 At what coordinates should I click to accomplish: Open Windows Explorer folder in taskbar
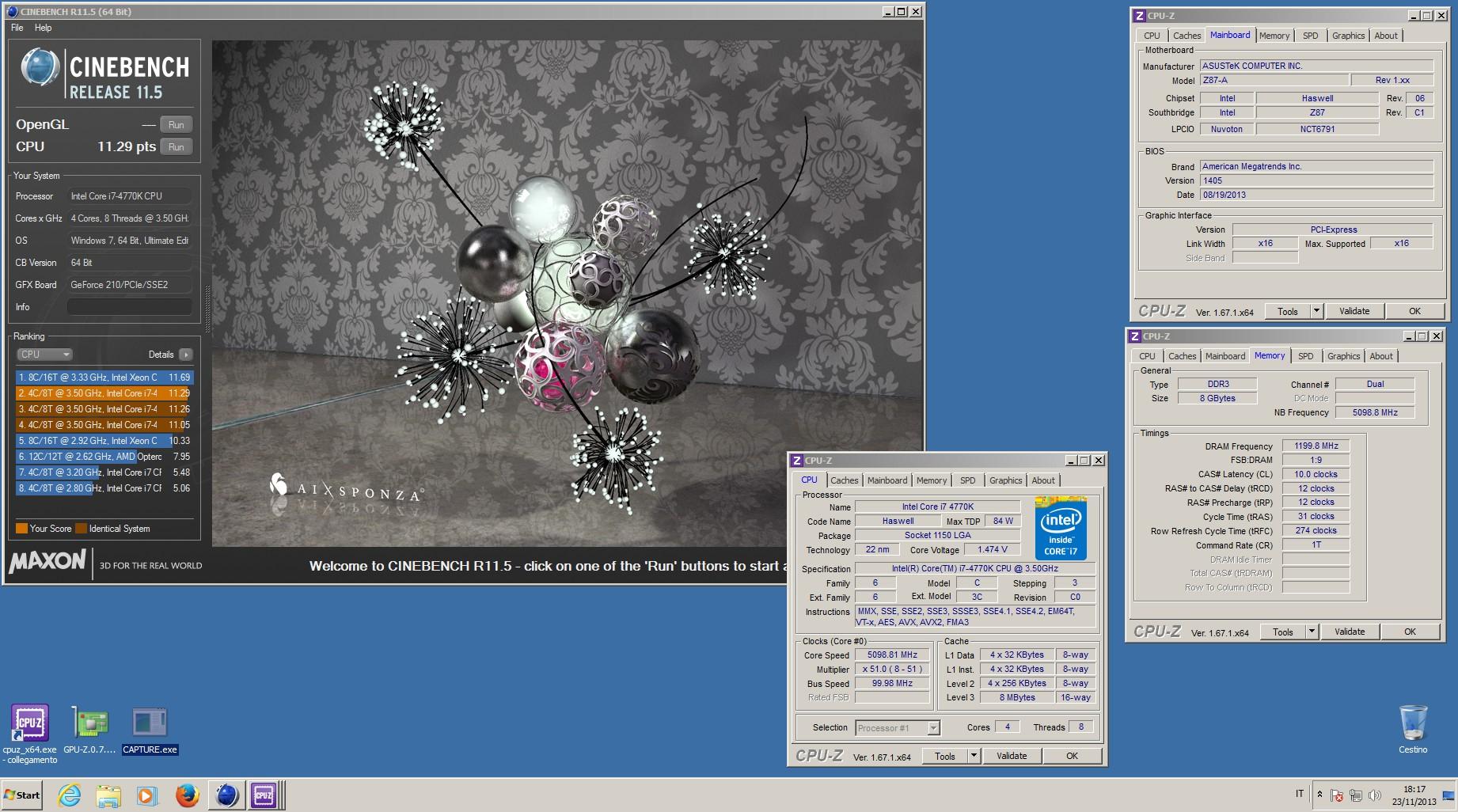tap(108, 795)
